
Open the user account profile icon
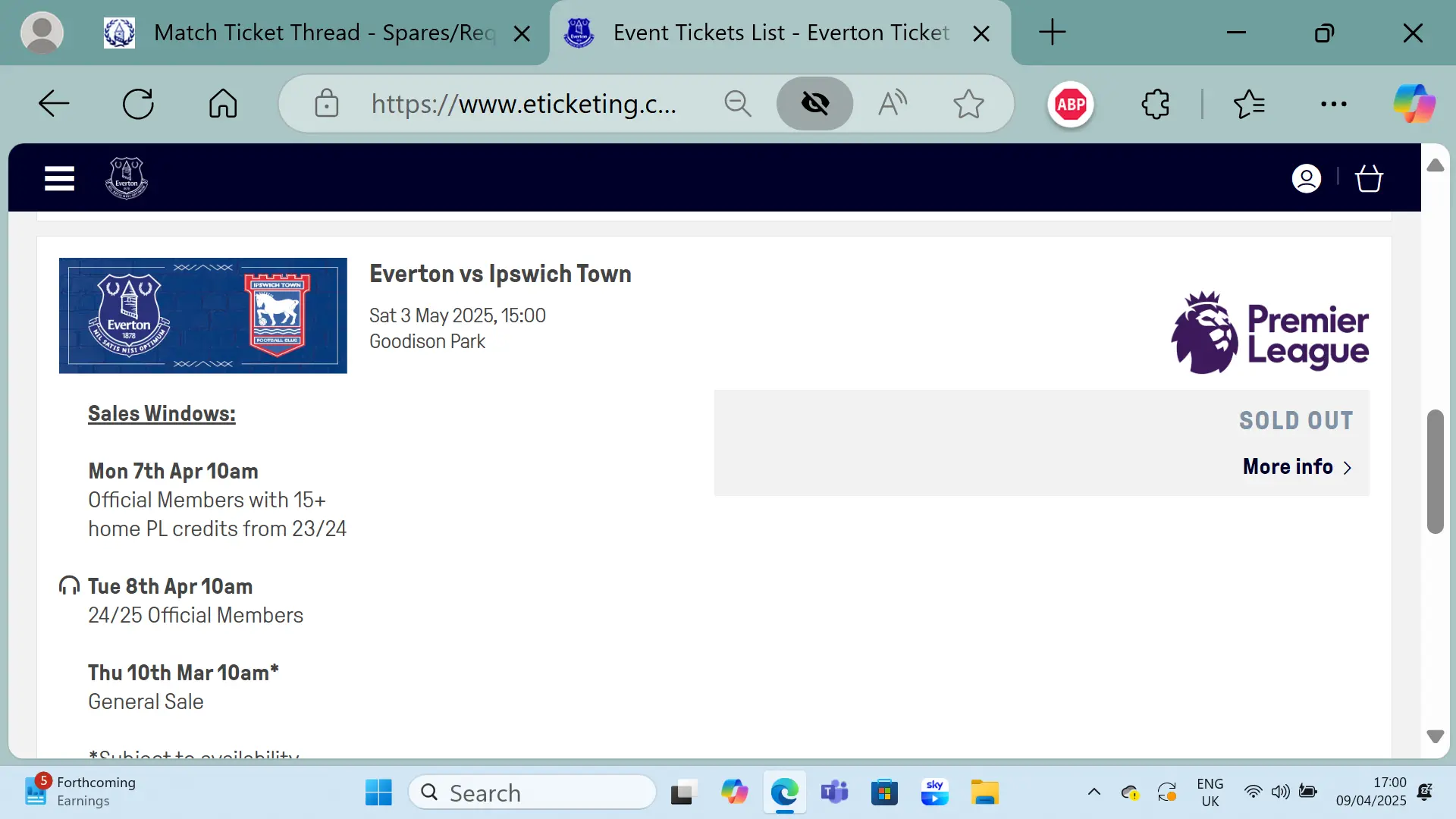tap(1306, 178)
